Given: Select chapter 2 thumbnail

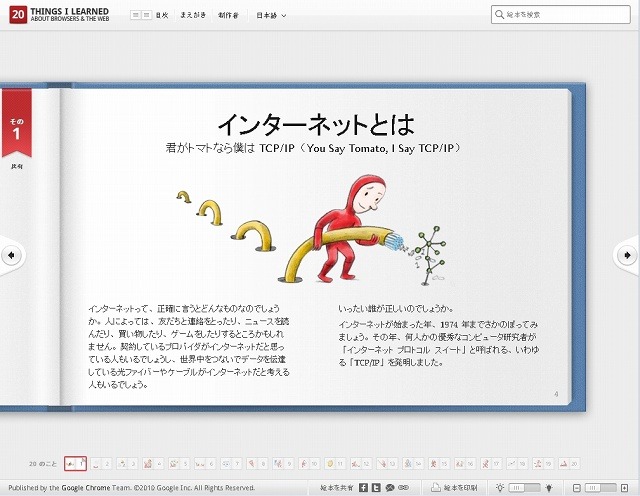Looking at the screenshot, I should click(101, 464).
